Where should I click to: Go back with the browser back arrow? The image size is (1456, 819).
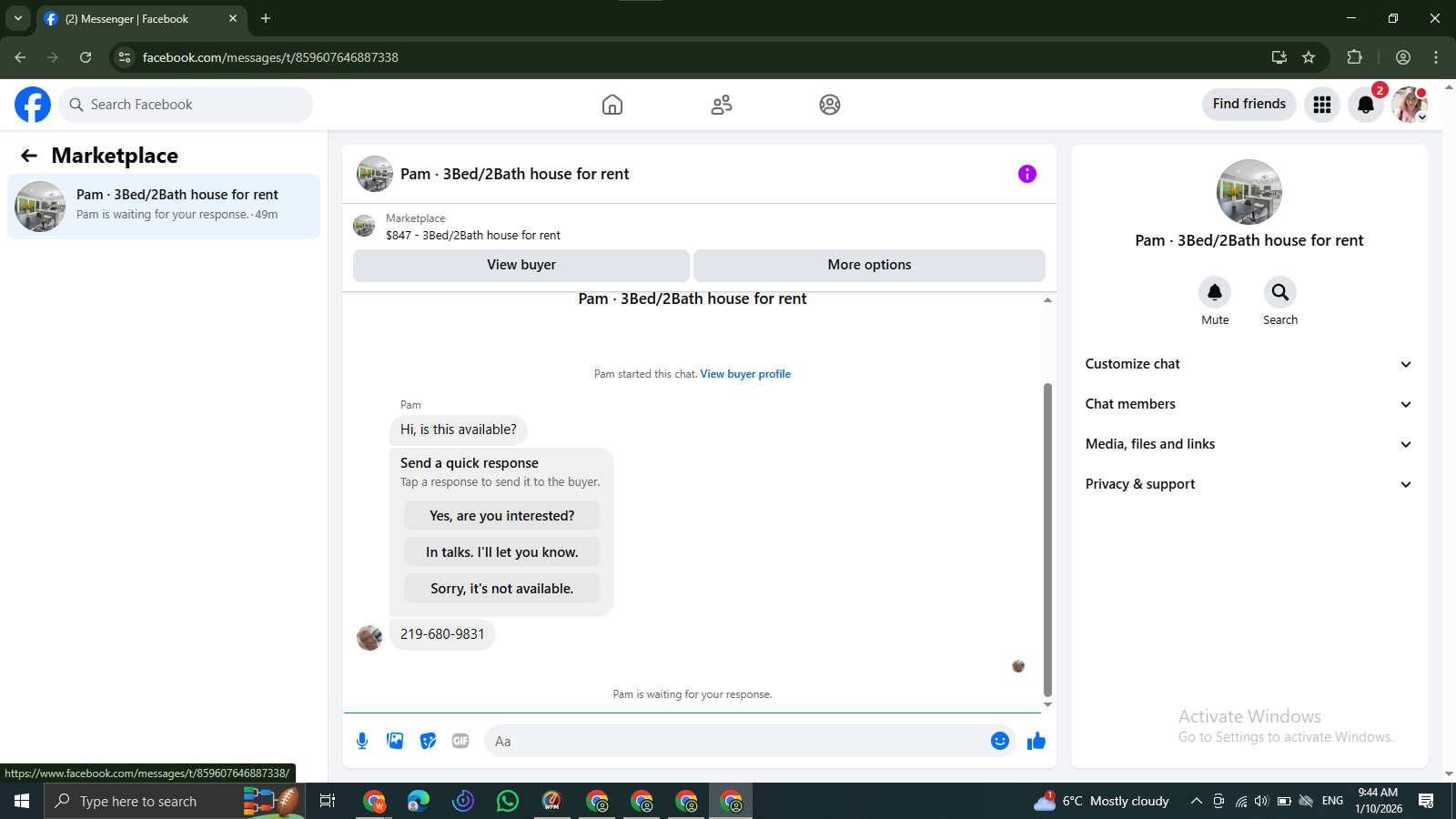pos(20,57)
